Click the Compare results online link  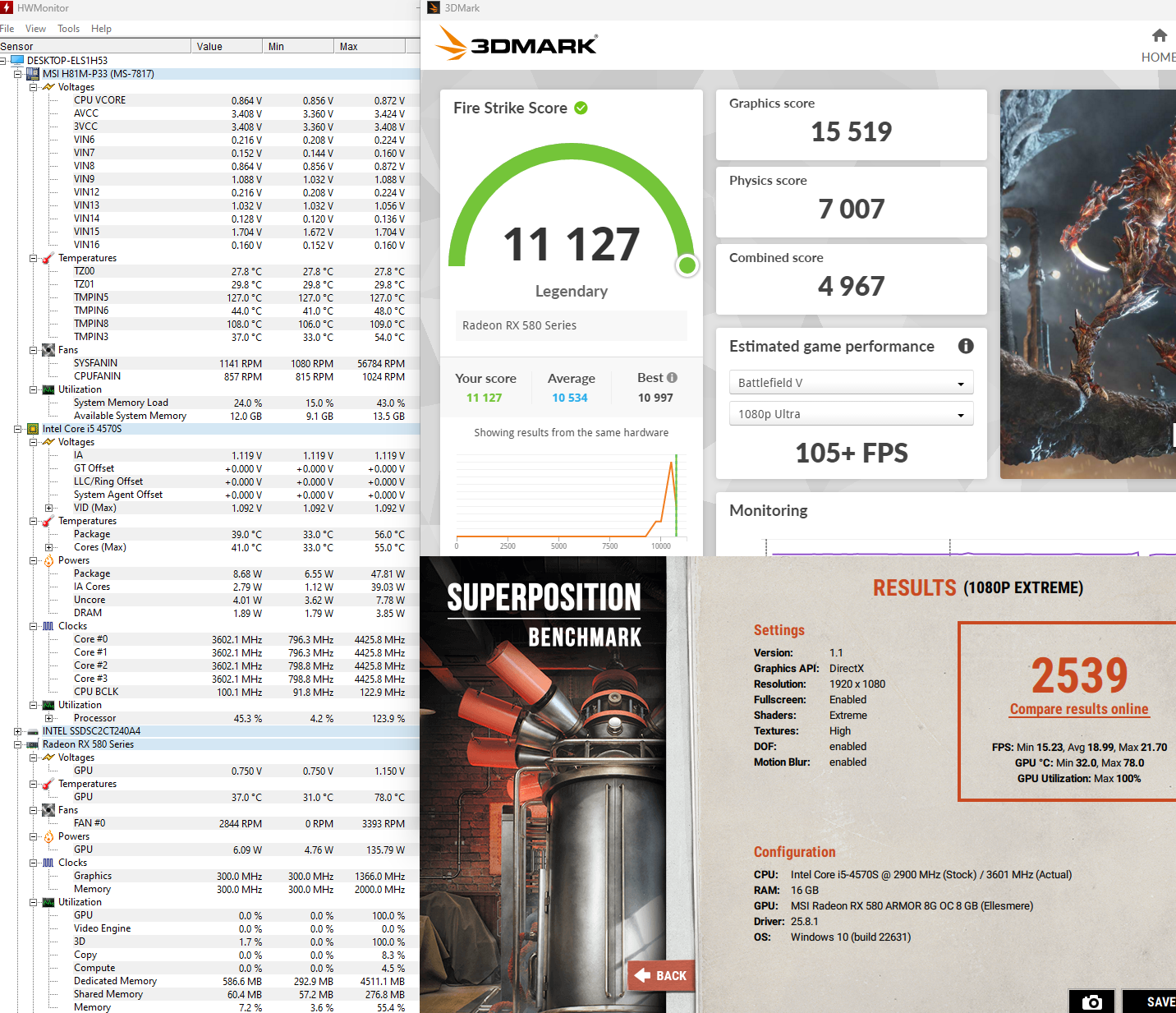[x=1078, y=709]
